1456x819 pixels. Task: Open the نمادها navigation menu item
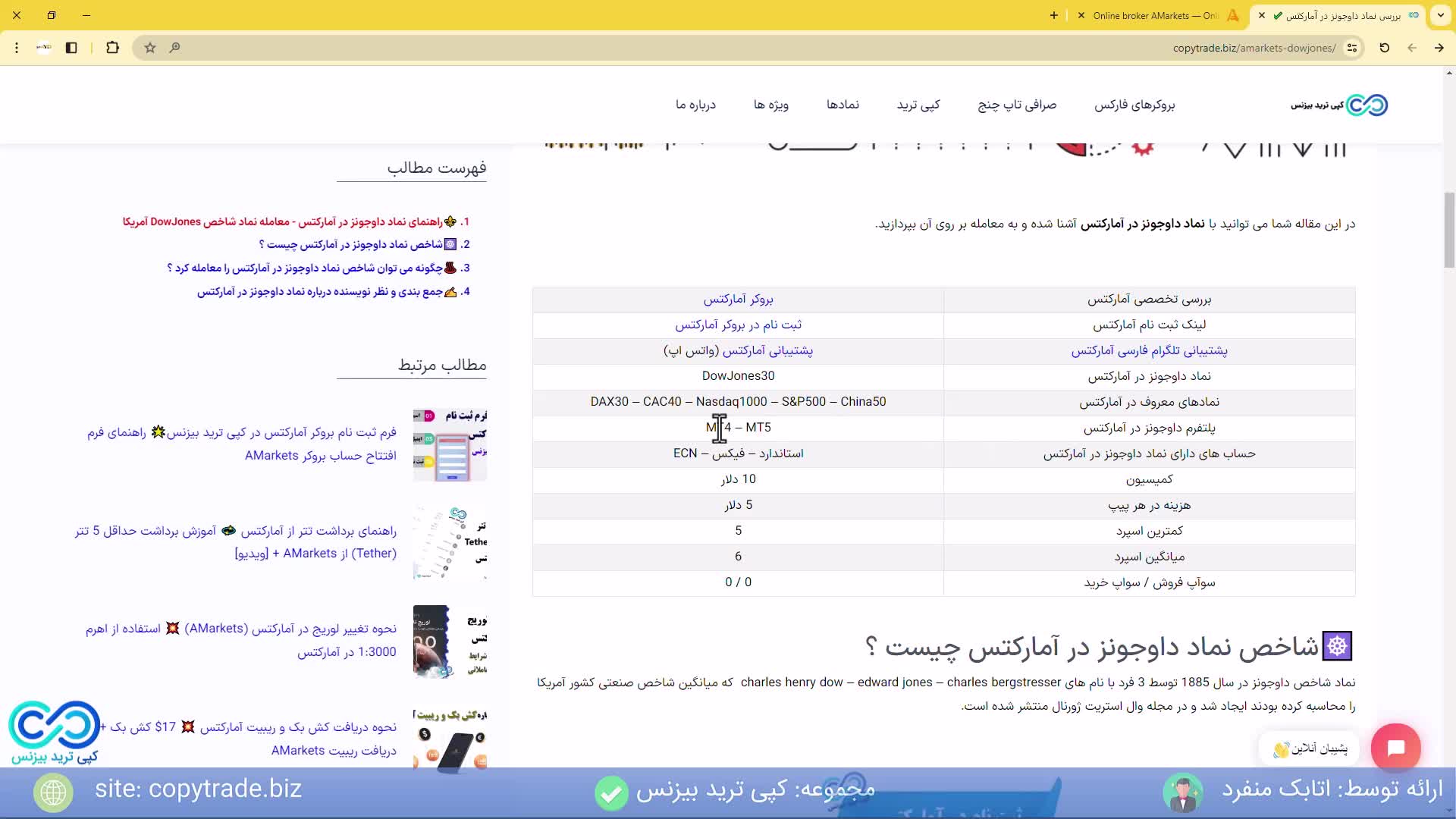[843, 105]
